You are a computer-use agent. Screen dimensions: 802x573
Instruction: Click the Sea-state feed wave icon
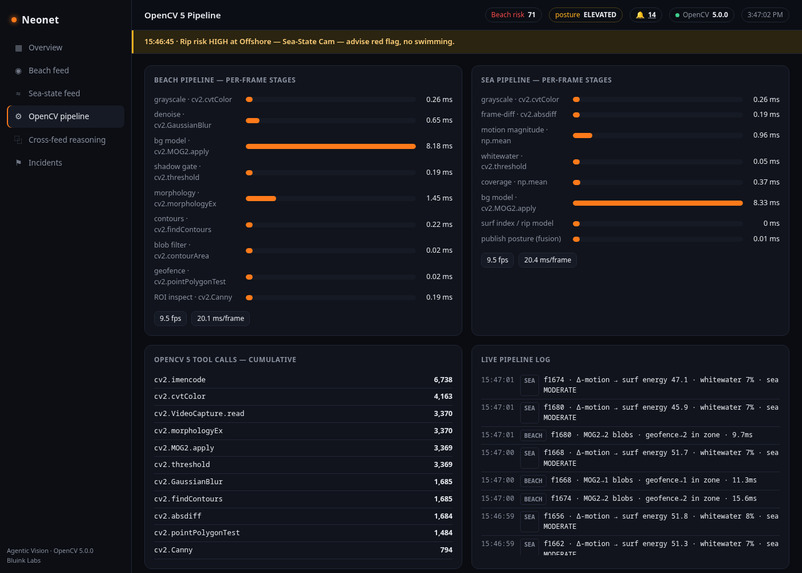click(18, 94)
